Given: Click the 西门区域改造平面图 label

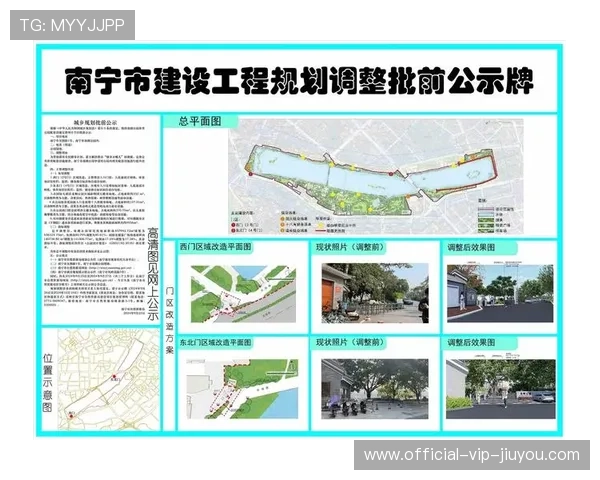Looking at the screenshot, I should [215, 247].
